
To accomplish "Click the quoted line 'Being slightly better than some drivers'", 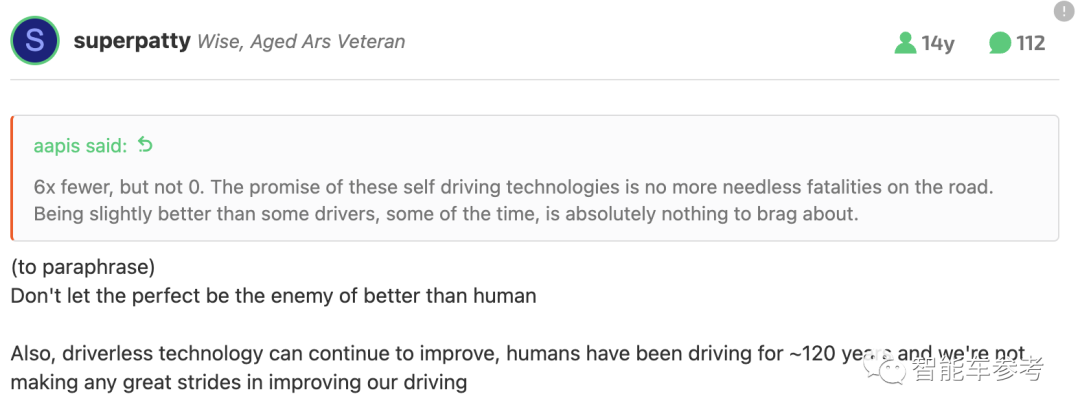I will tap(446, 214).
